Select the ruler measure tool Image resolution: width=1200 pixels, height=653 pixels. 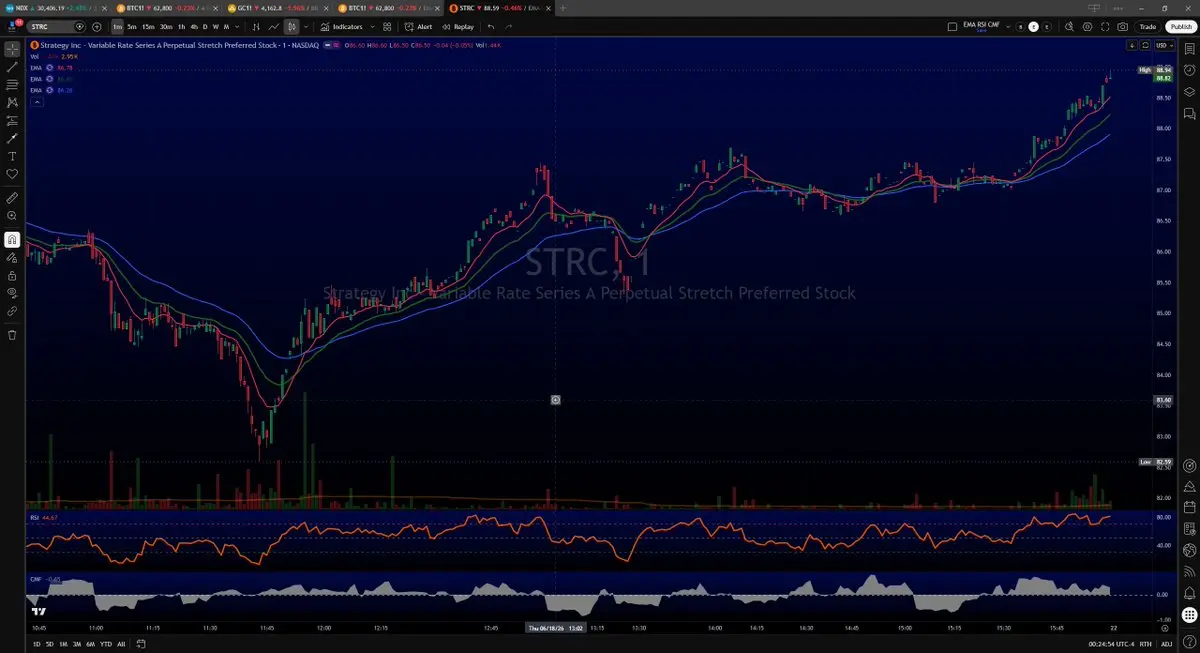pyautogui.click(x=12, y=197)
